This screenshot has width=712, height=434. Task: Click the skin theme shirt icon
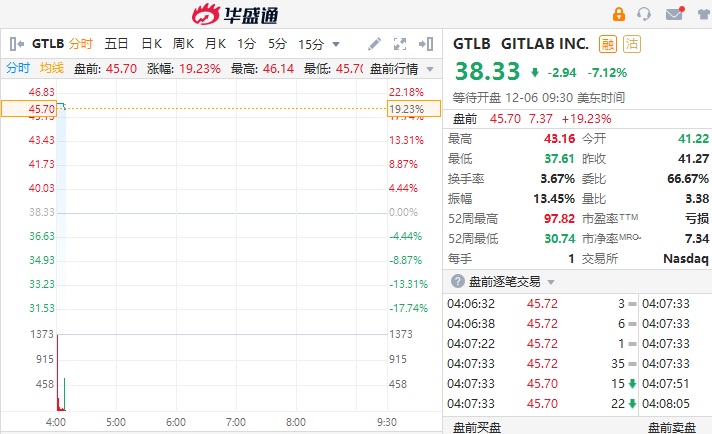click(699, 14)
